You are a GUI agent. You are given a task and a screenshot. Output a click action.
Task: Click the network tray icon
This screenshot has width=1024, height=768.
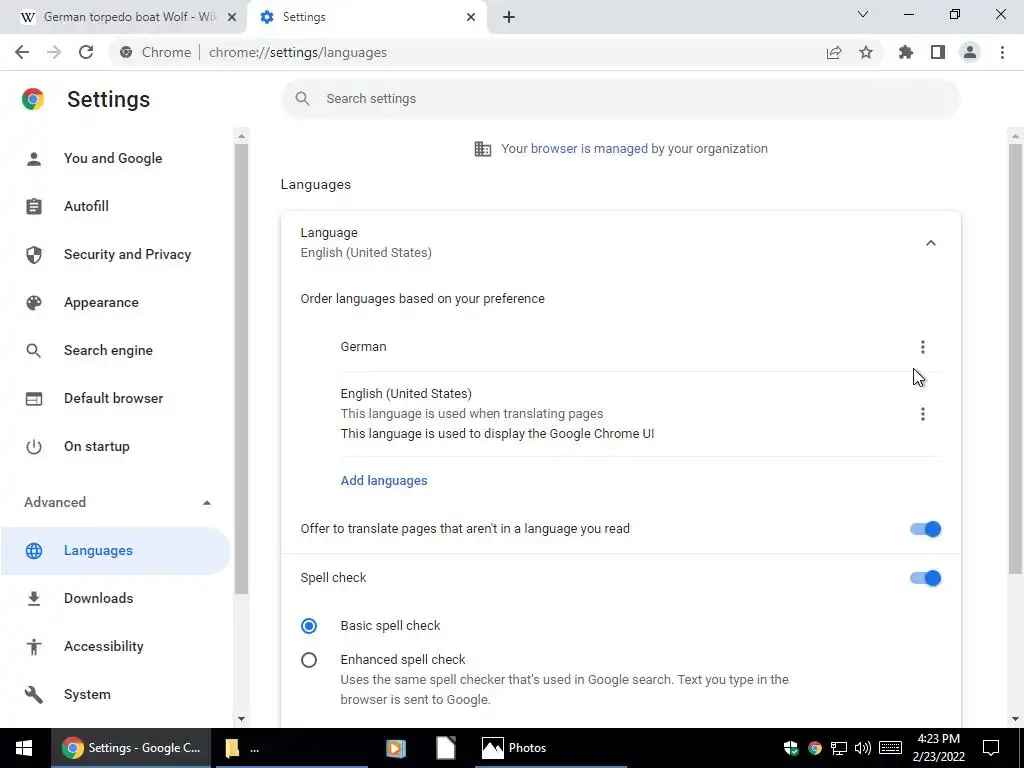[x=839, y=748]
